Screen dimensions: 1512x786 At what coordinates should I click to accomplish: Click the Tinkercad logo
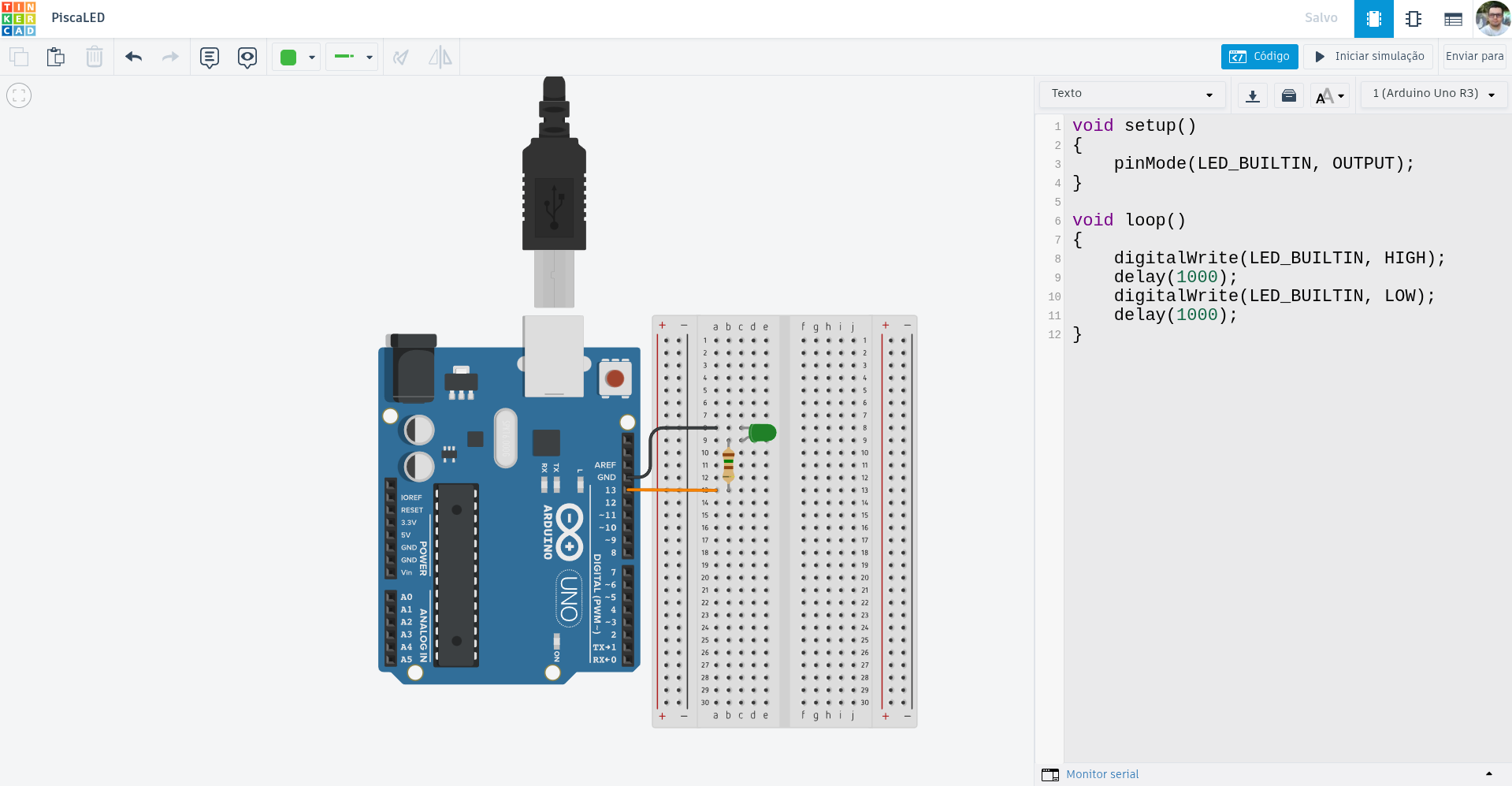(x=19, y=19)
